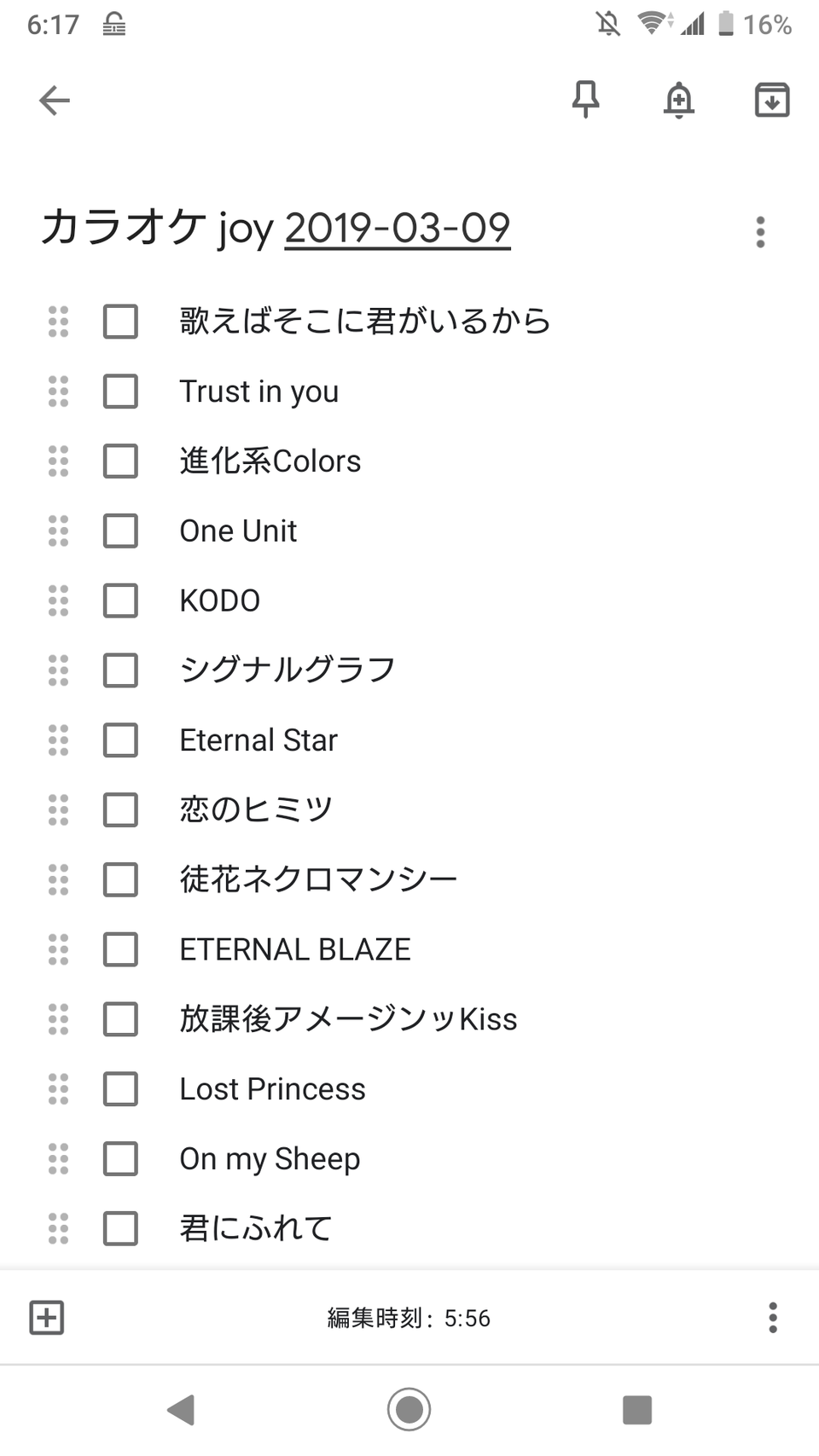Image resolution: width=819 pixels, height=1456 pixels.
Task: Tap the 2019-03-09 date link in title
Action: (398, 229)
